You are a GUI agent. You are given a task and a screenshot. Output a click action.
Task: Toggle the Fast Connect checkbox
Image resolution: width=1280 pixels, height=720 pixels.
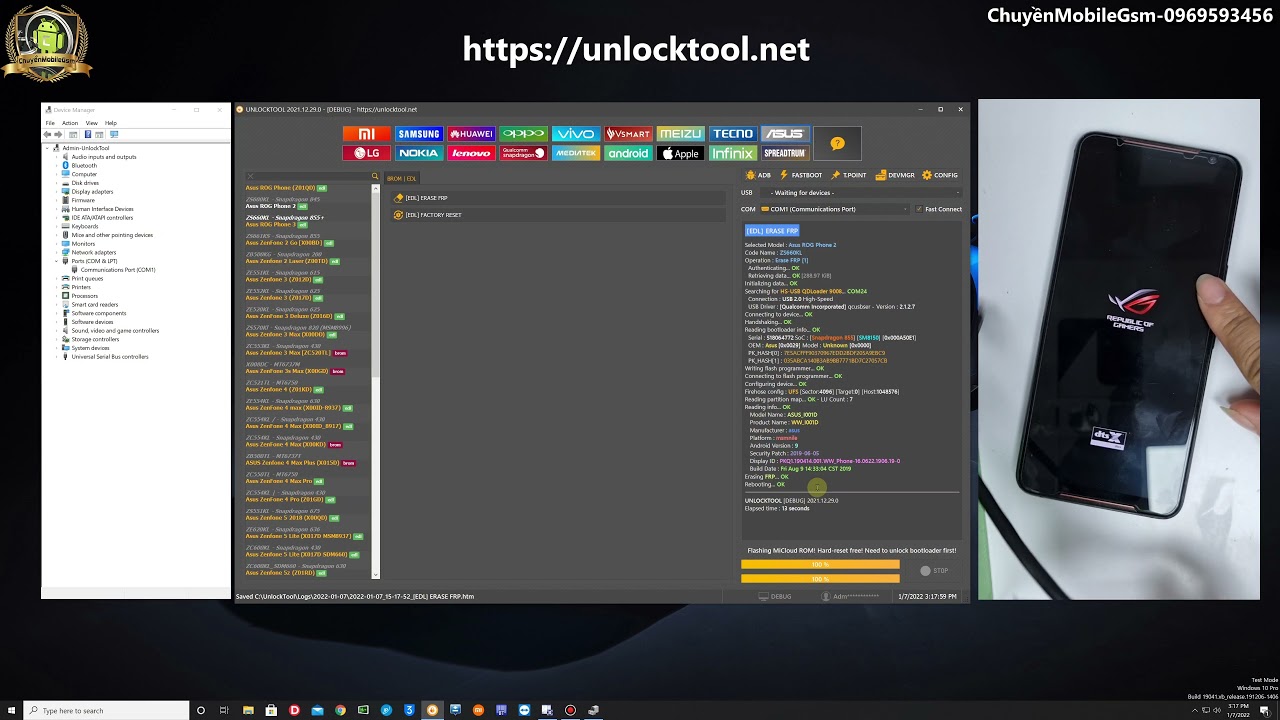919,209
